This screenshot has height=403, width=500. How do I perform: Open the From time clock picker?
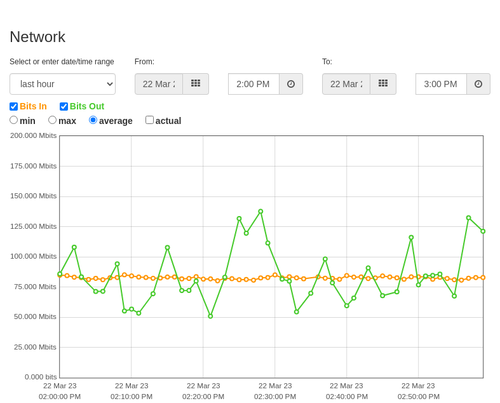coord(291,84)
